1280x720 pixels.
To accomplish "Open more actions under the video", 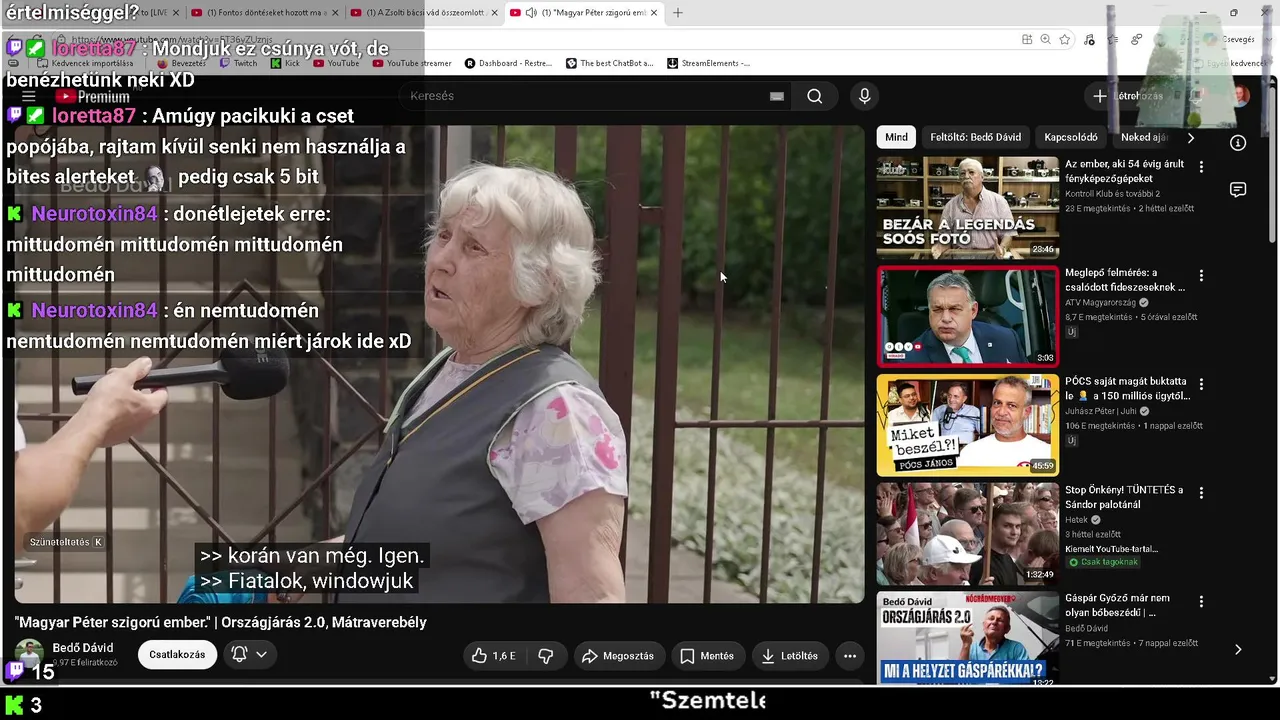I will [x=850, y=656].
